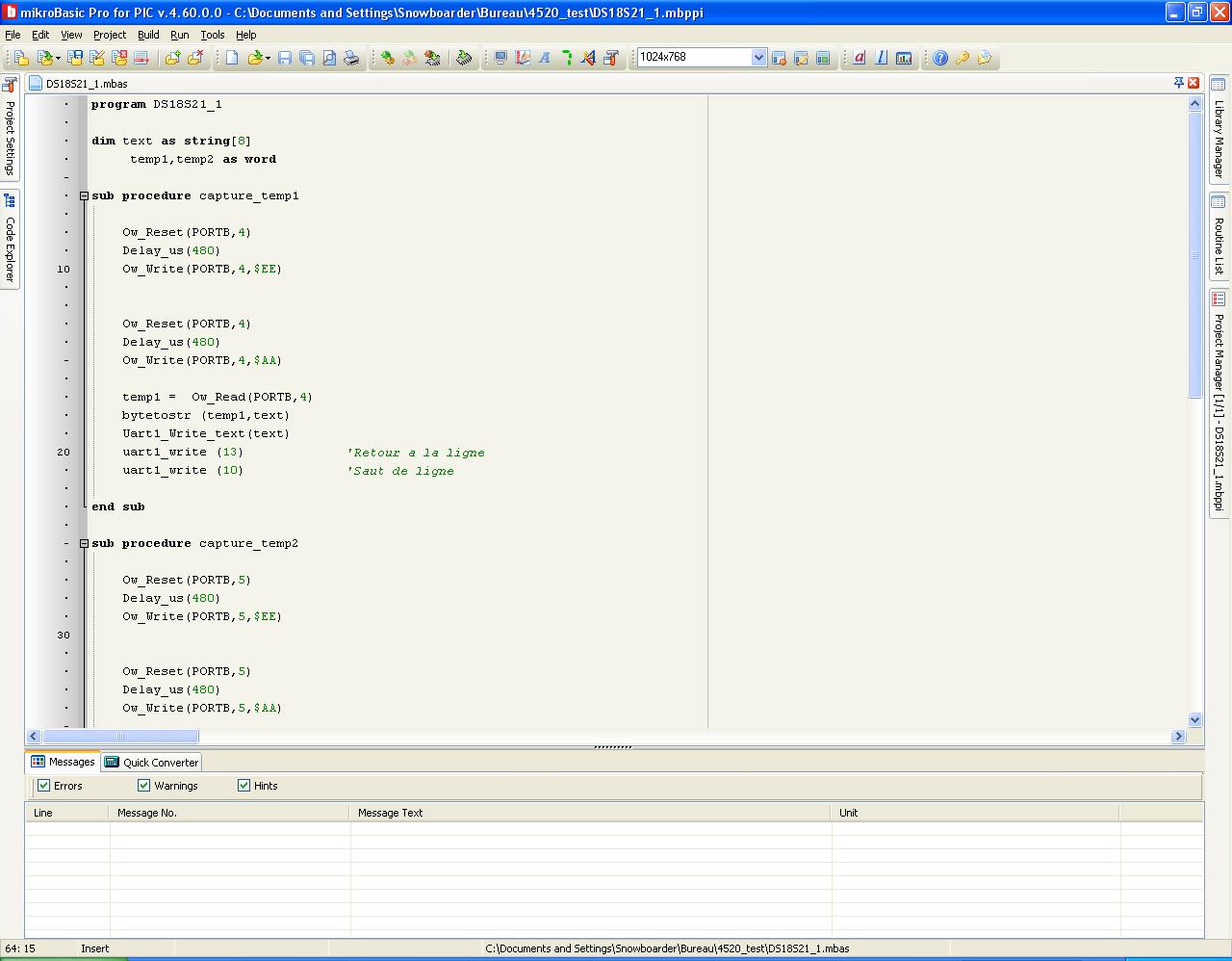The image size is (1232, 961).
Task: Click the Print icon in toolbar
Action: click(351, 58)
